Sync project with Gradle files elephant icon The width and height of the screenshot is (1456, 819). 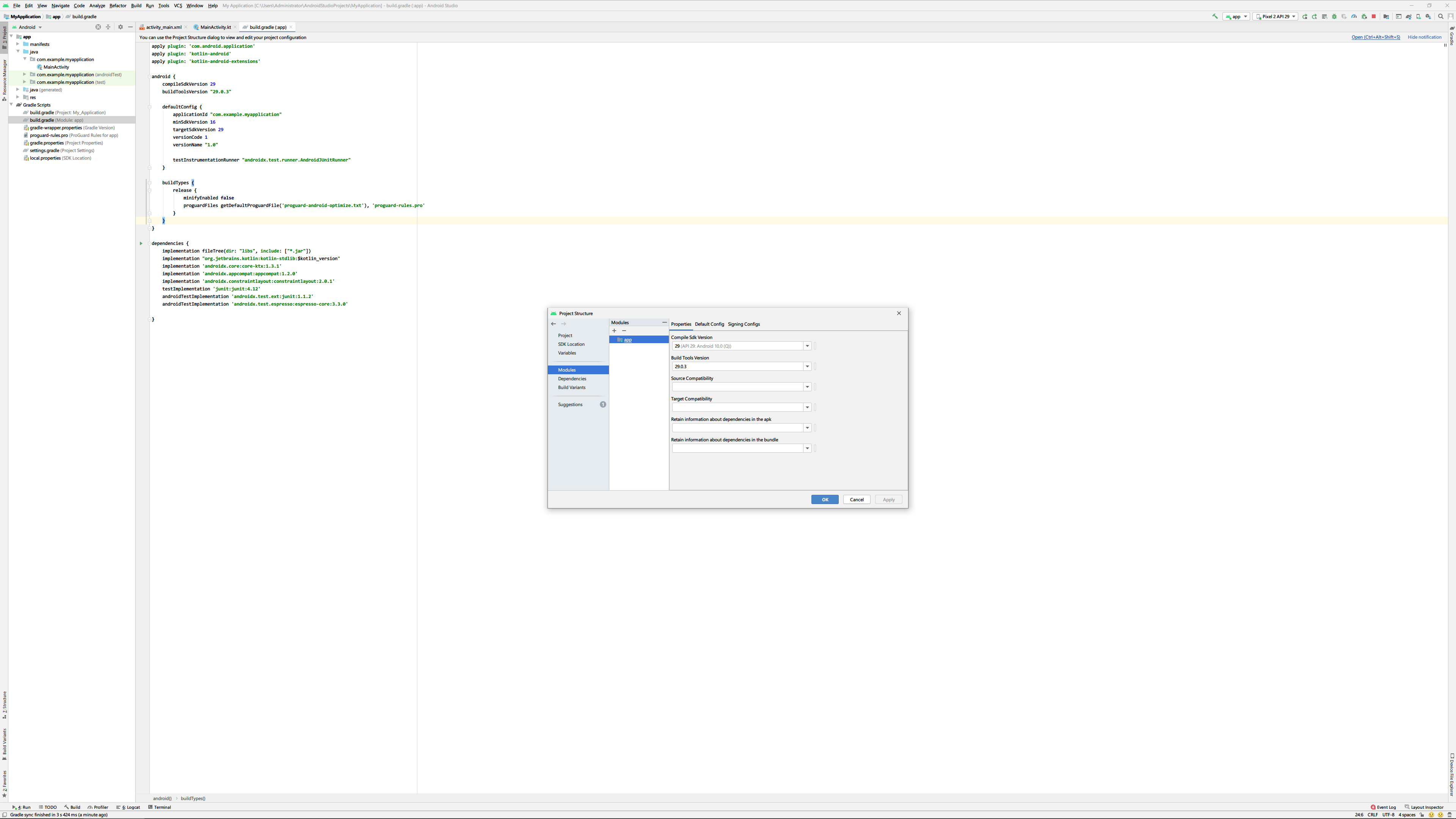pos(1409,16)
